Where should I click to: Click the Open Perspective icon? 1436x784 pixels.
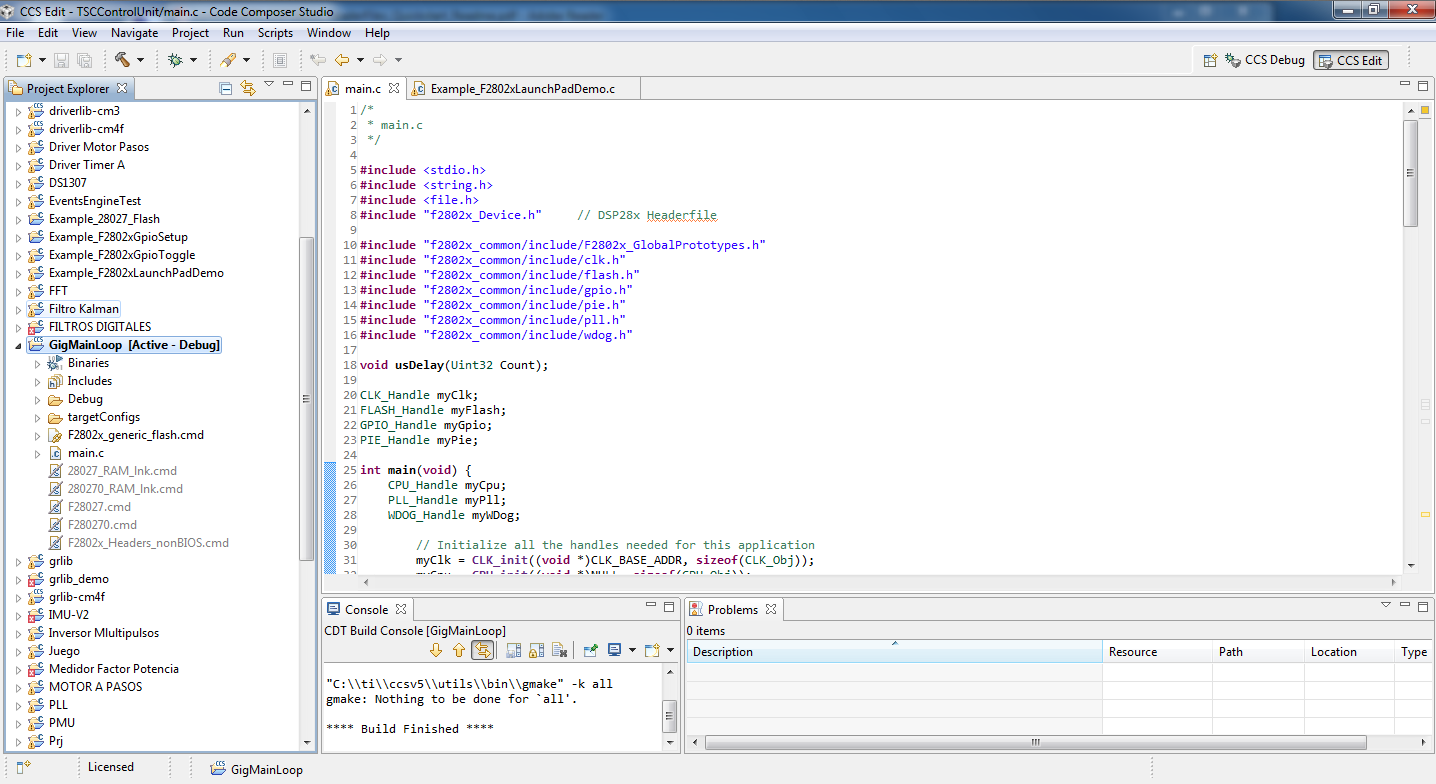(x=1210, y=60)
